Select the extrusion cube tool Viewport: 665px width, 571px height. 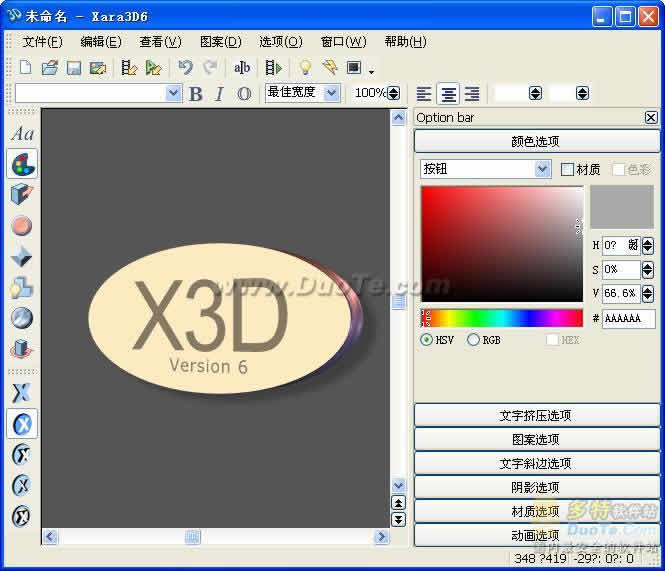(21, 195)
